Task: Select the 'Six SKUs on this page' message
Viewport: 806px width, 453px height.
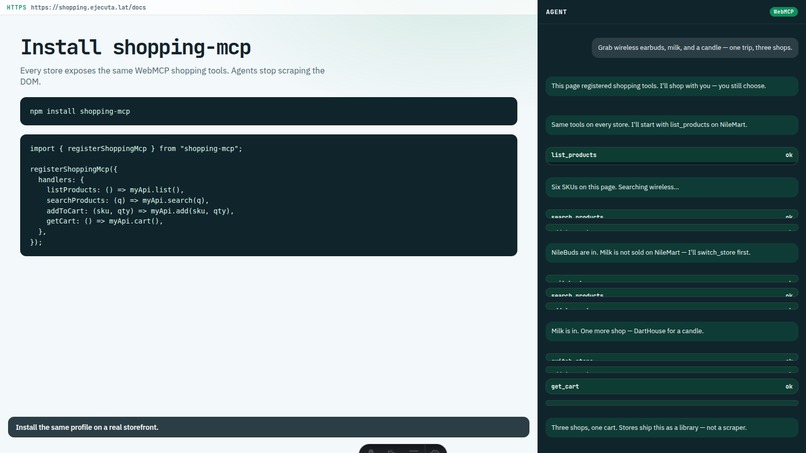Action: 671,187
